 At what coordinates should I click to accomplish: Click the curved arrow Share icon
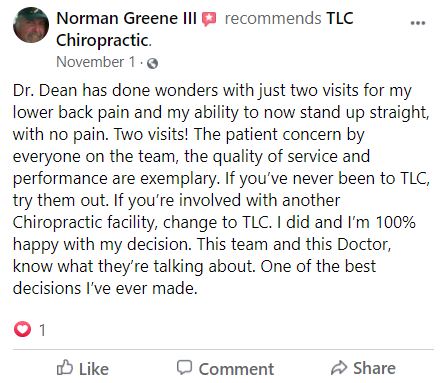(339, 368)
